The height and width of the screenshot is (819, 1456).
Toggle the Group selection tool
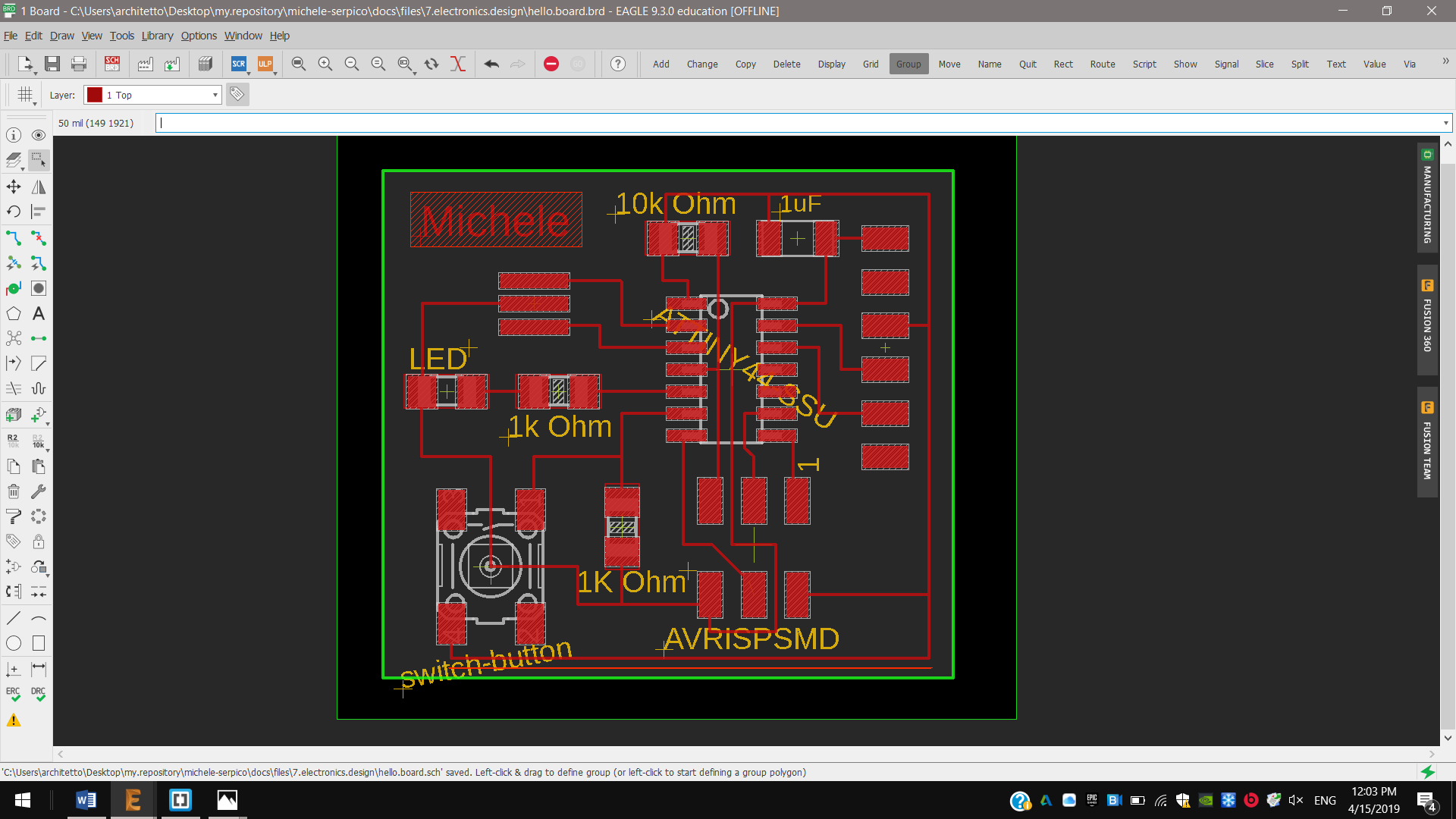[39, 160]
